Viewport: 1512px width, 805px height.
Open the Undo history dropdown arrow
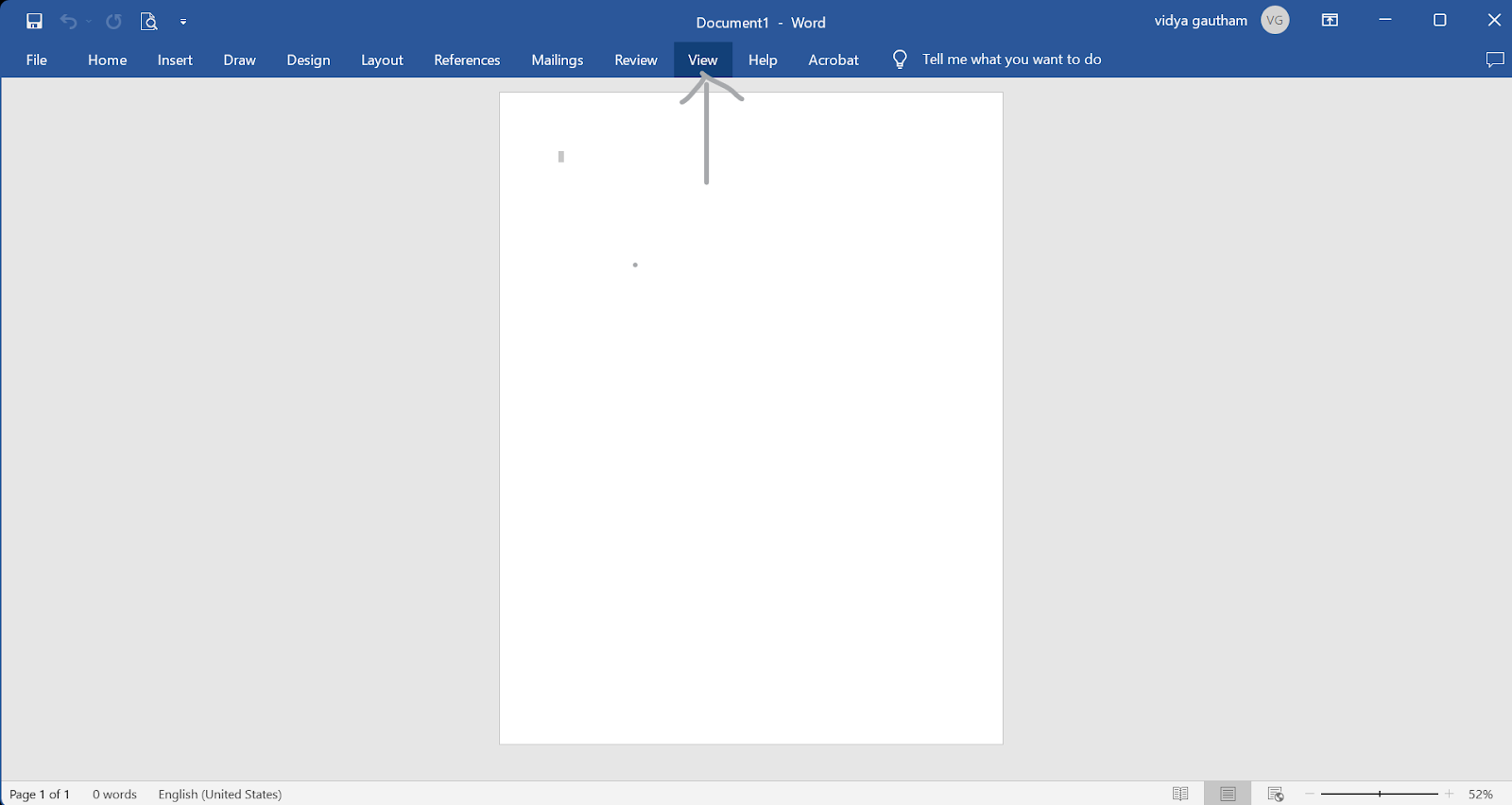click(89, 21)
